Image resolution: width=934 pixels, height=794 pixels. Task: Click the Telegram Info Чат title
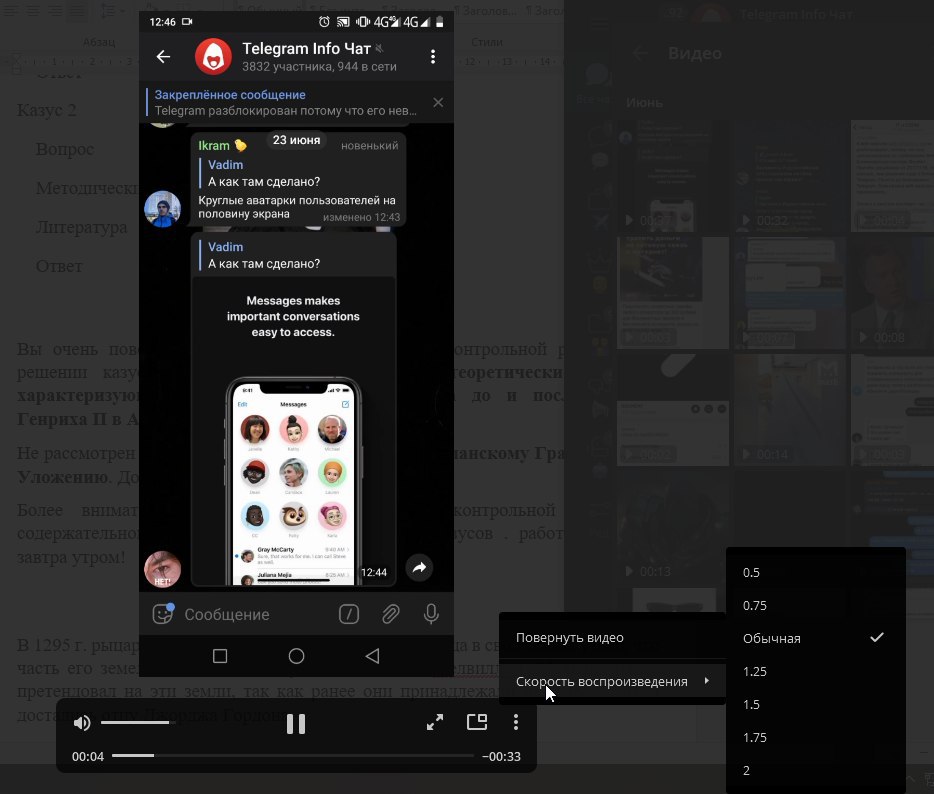click(x=306, y=48)
